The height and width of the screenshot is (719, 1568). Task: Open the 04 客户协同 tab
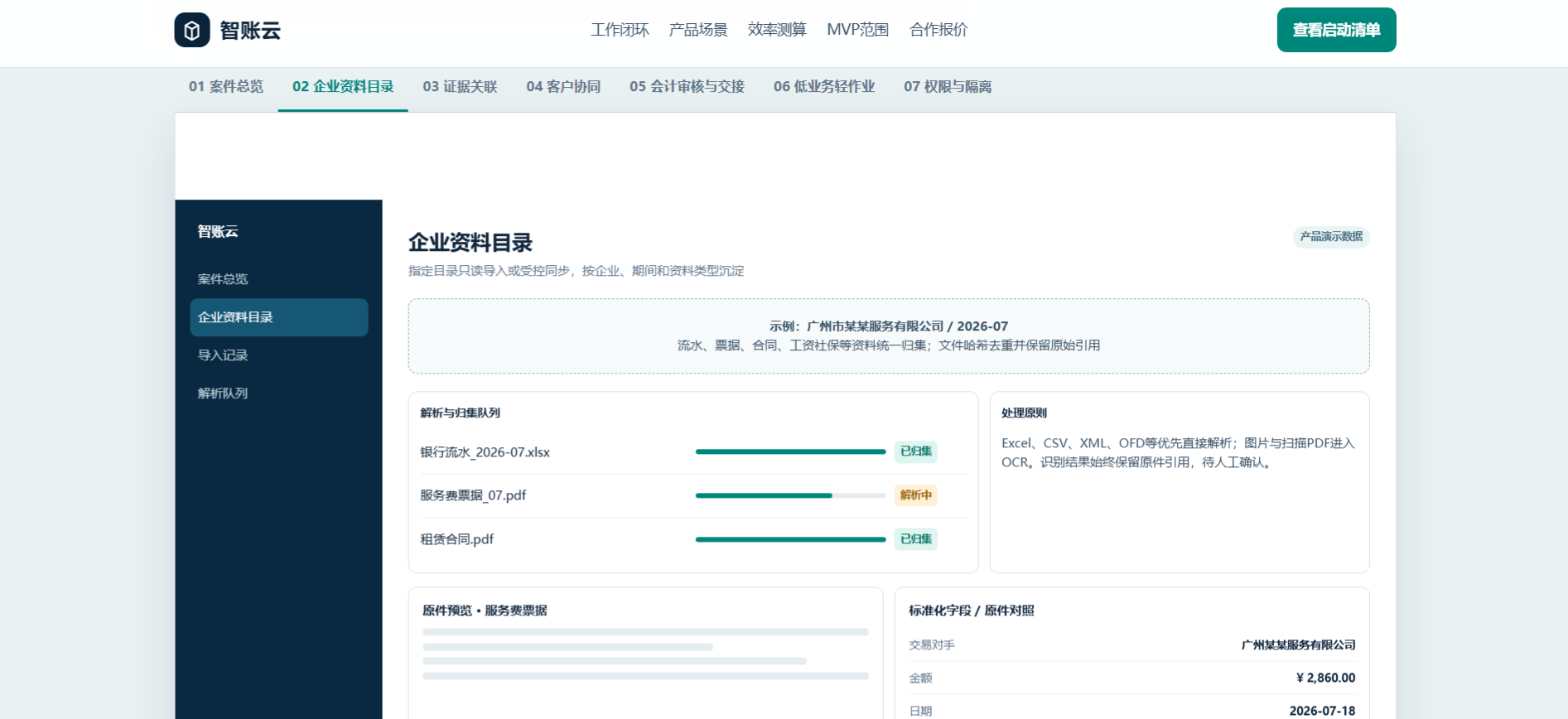coord(563,87)
